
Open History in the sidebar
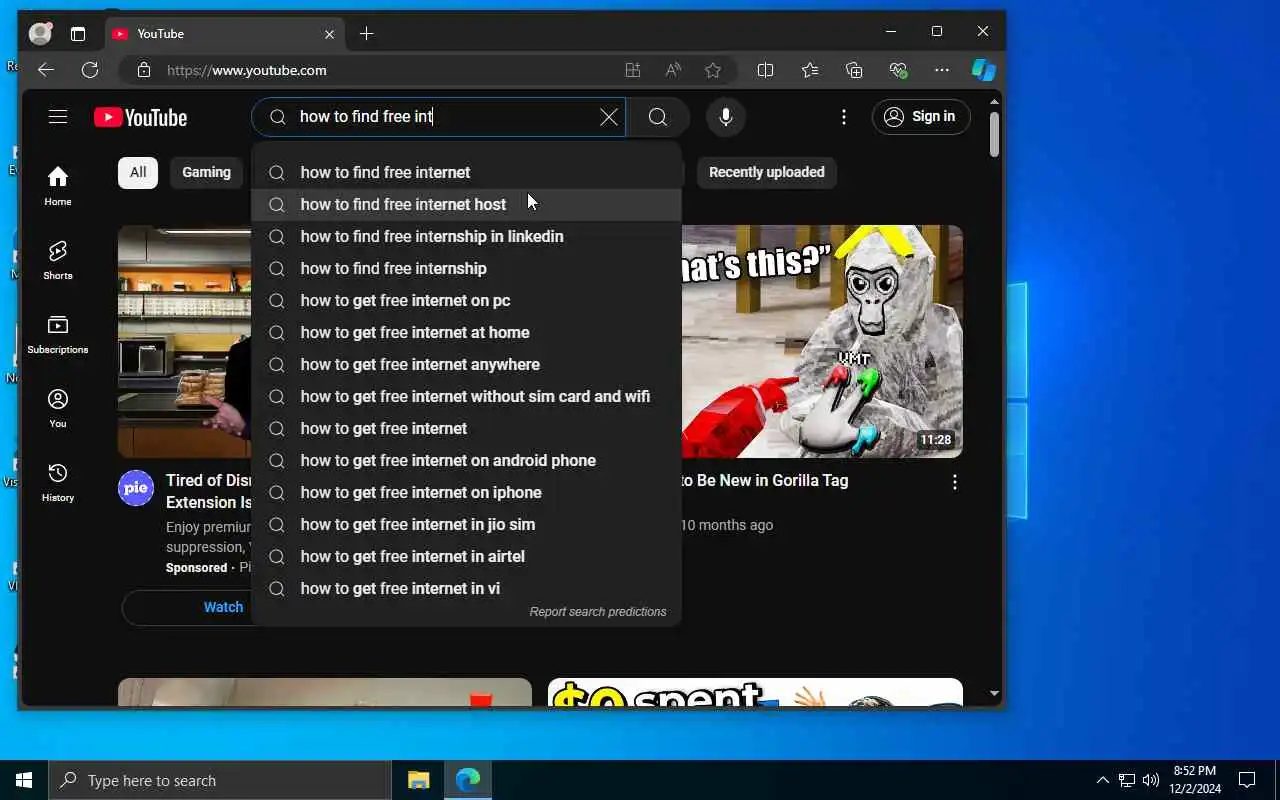(x=58, y=482)
